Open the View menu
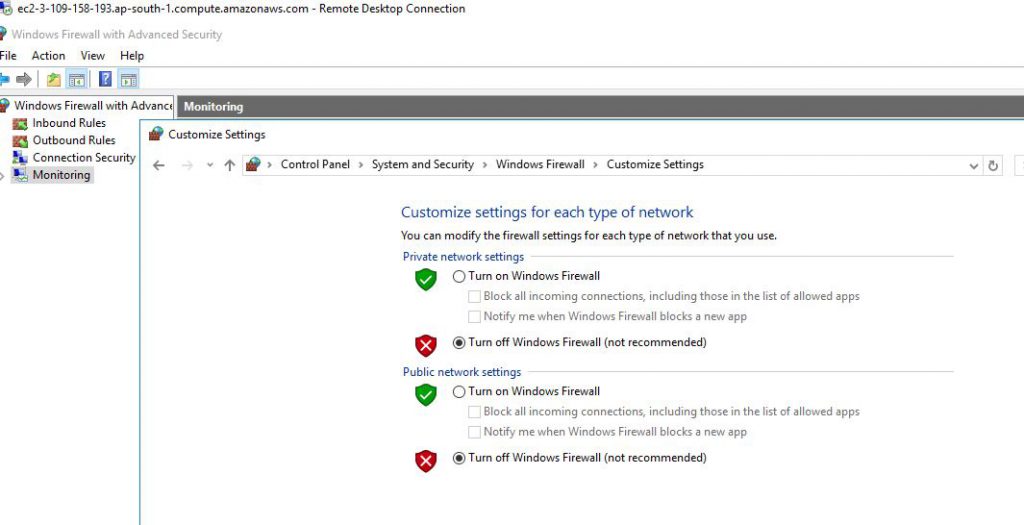 pos(92,56)
